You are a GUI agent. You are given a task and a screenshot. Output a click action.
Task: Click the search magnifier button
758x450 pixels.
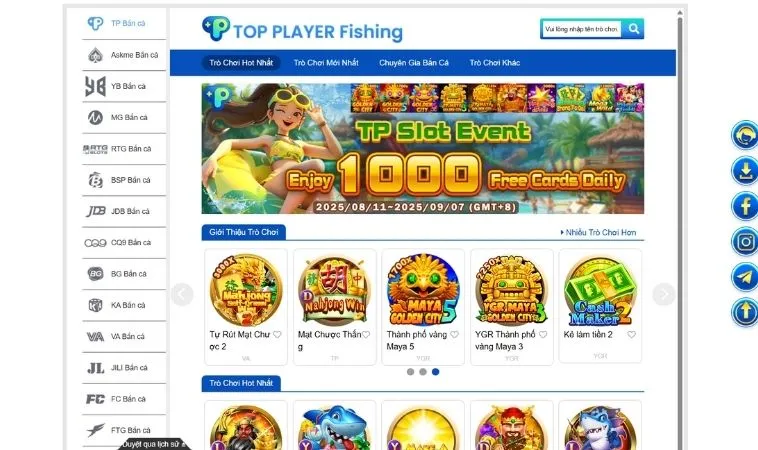click(632, 29)
